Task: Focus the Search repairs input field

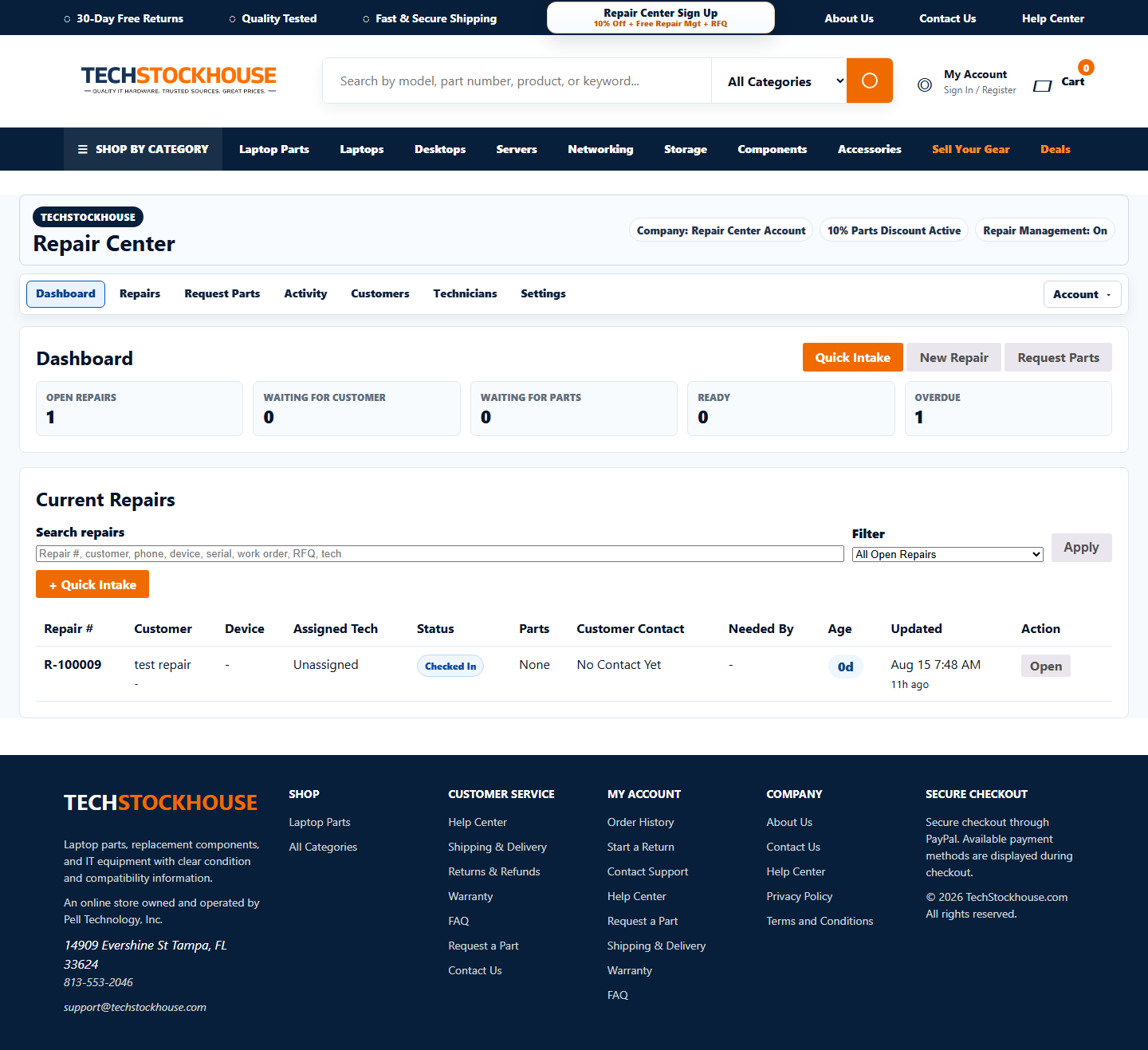Action: (439, 554)
